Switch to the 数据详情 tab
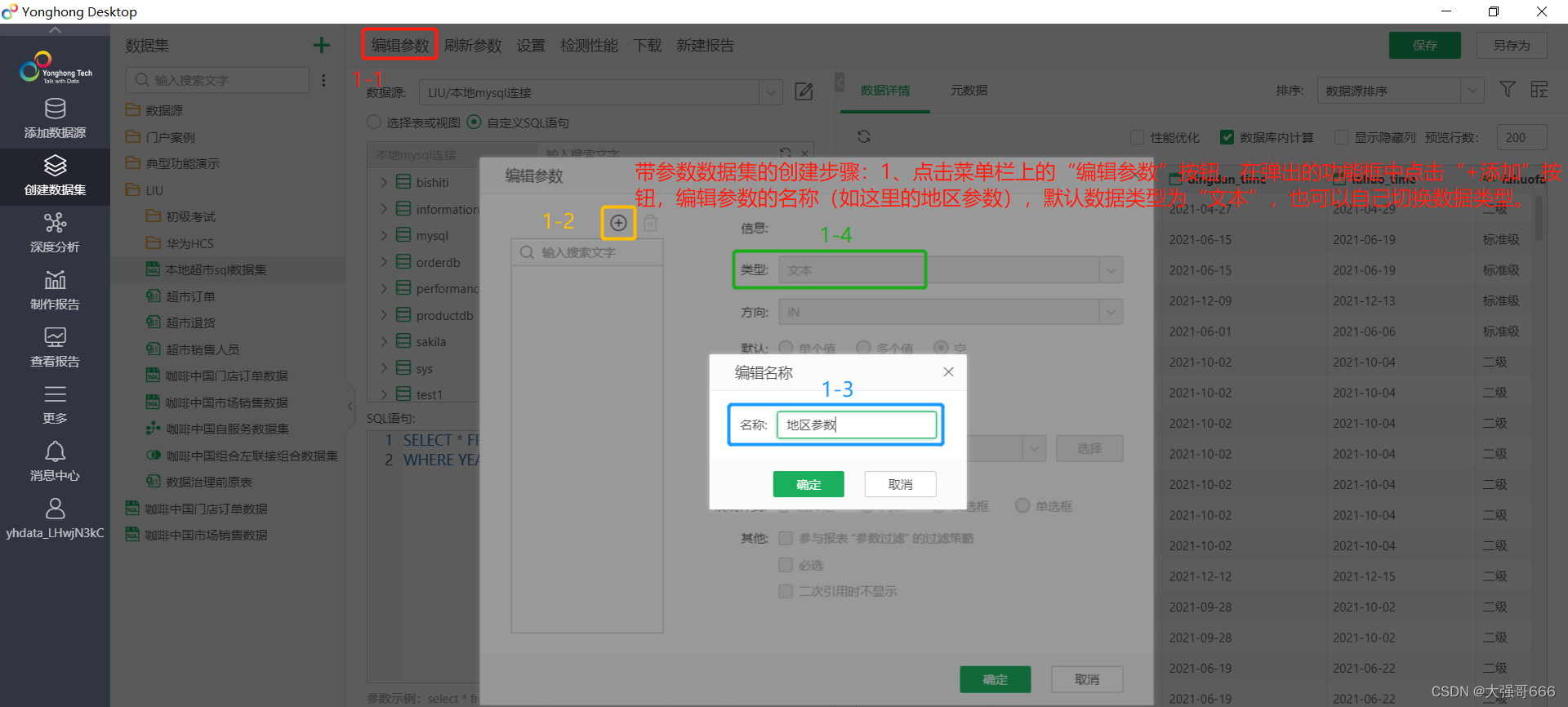The height and width of the screenshot is (707, 1568). (x=885, y=90)
